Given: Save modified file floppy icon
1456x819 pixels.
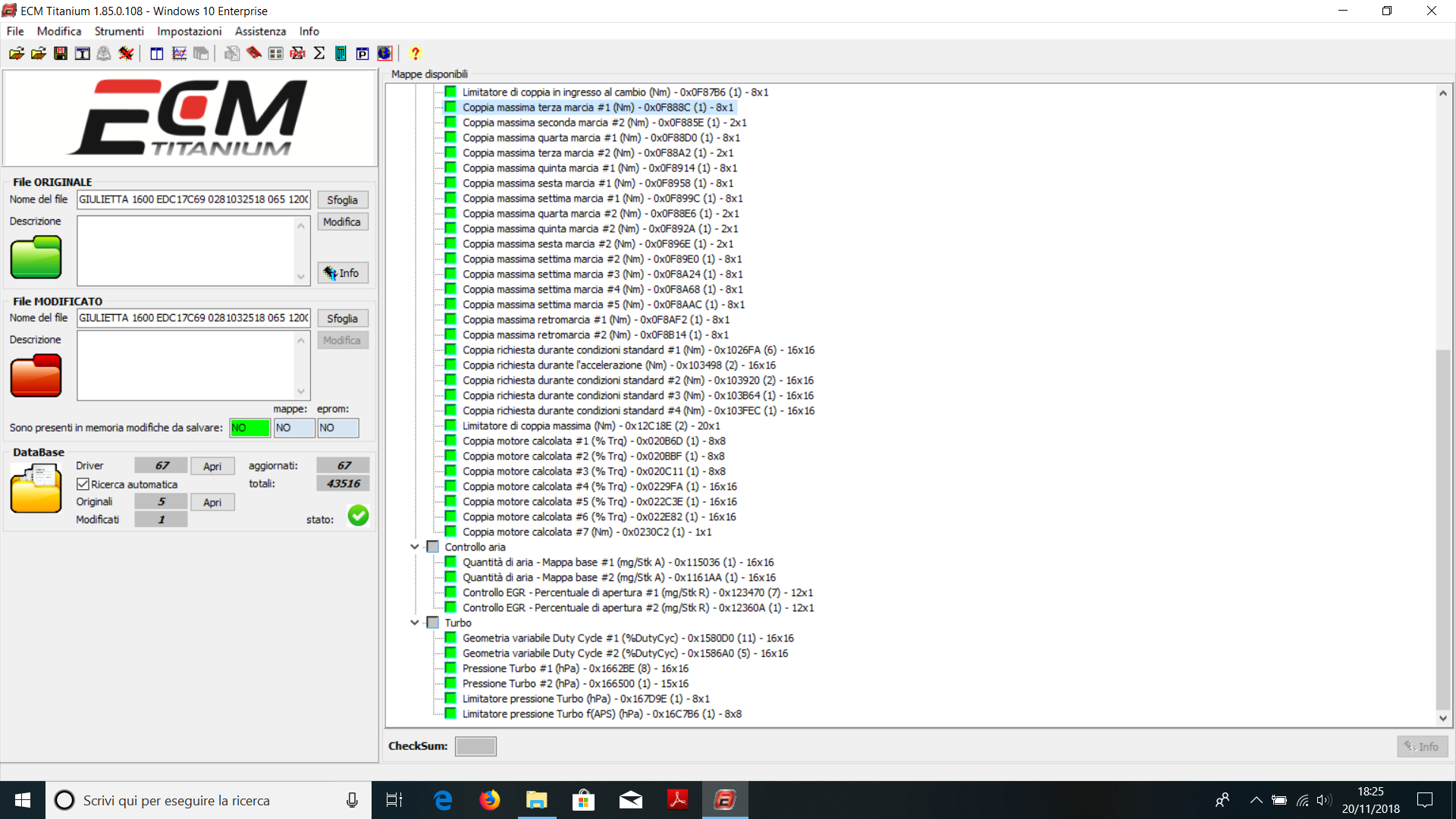Looking at the screenshot, I should tap(61, 53).
